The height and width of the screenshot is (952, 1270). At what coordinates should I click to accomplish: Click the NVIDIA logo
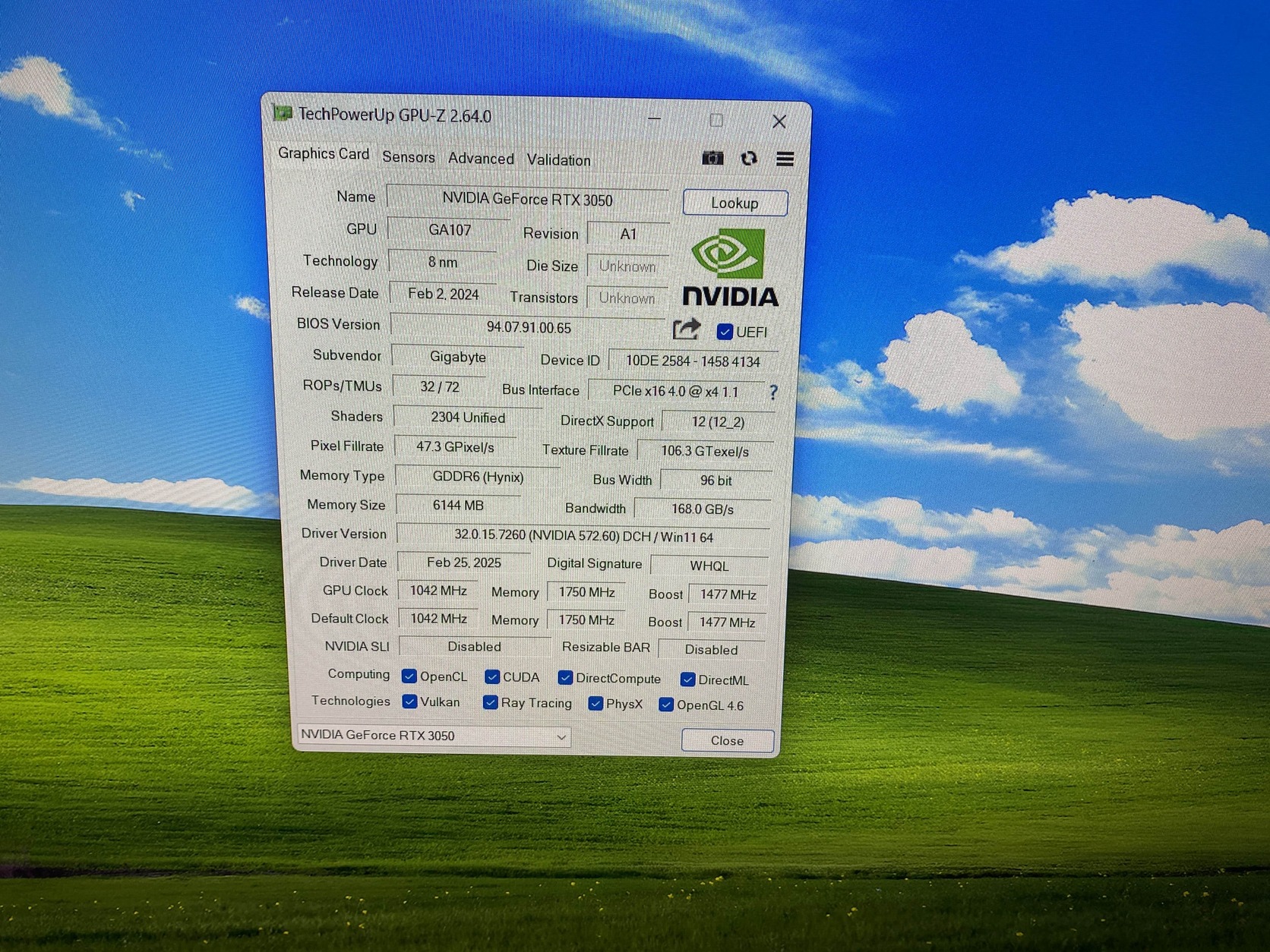(x=730, y=269)
